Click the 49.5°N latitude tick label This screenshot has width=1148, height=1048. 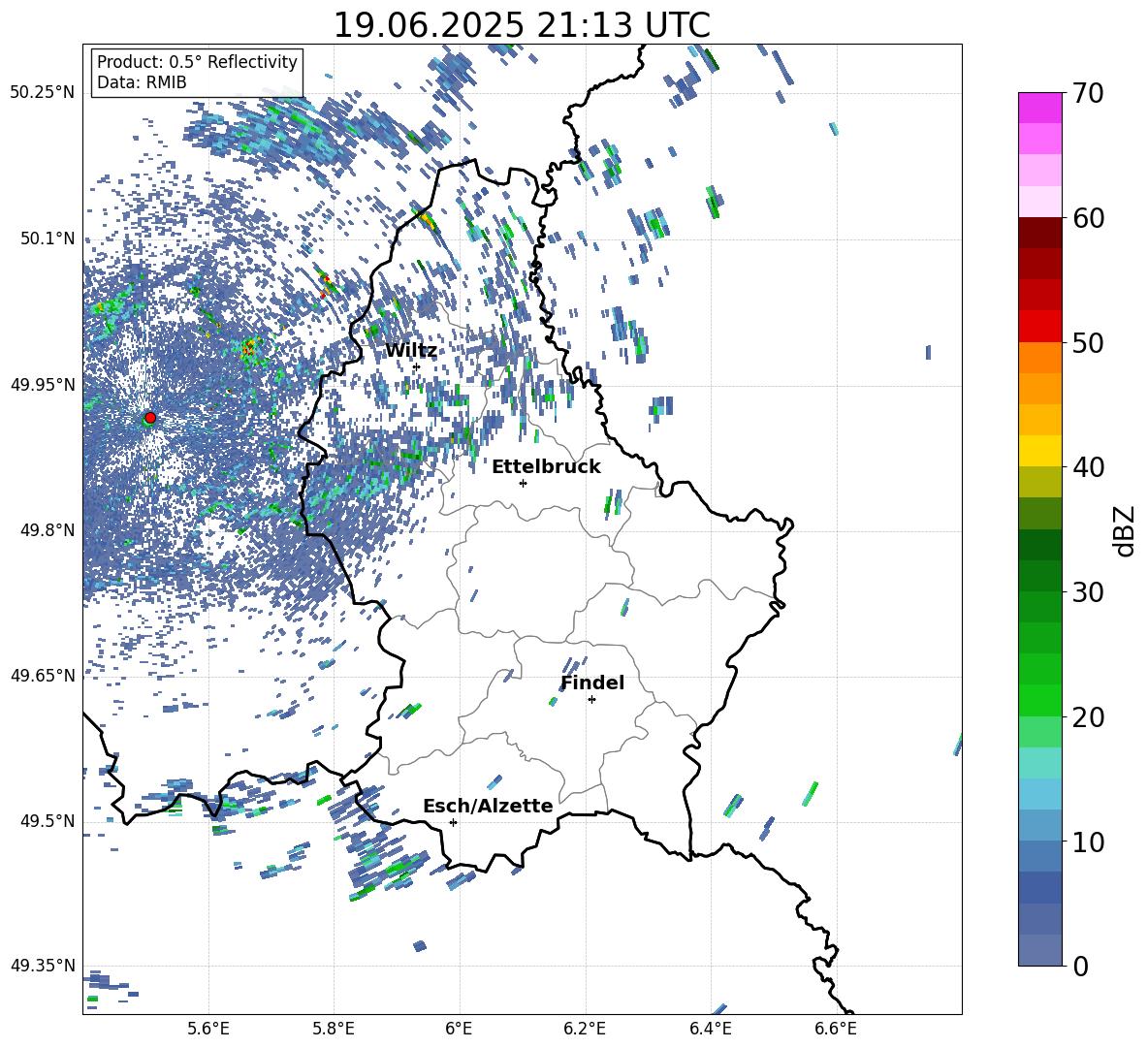pyautogui.click(x=48, y=821)
